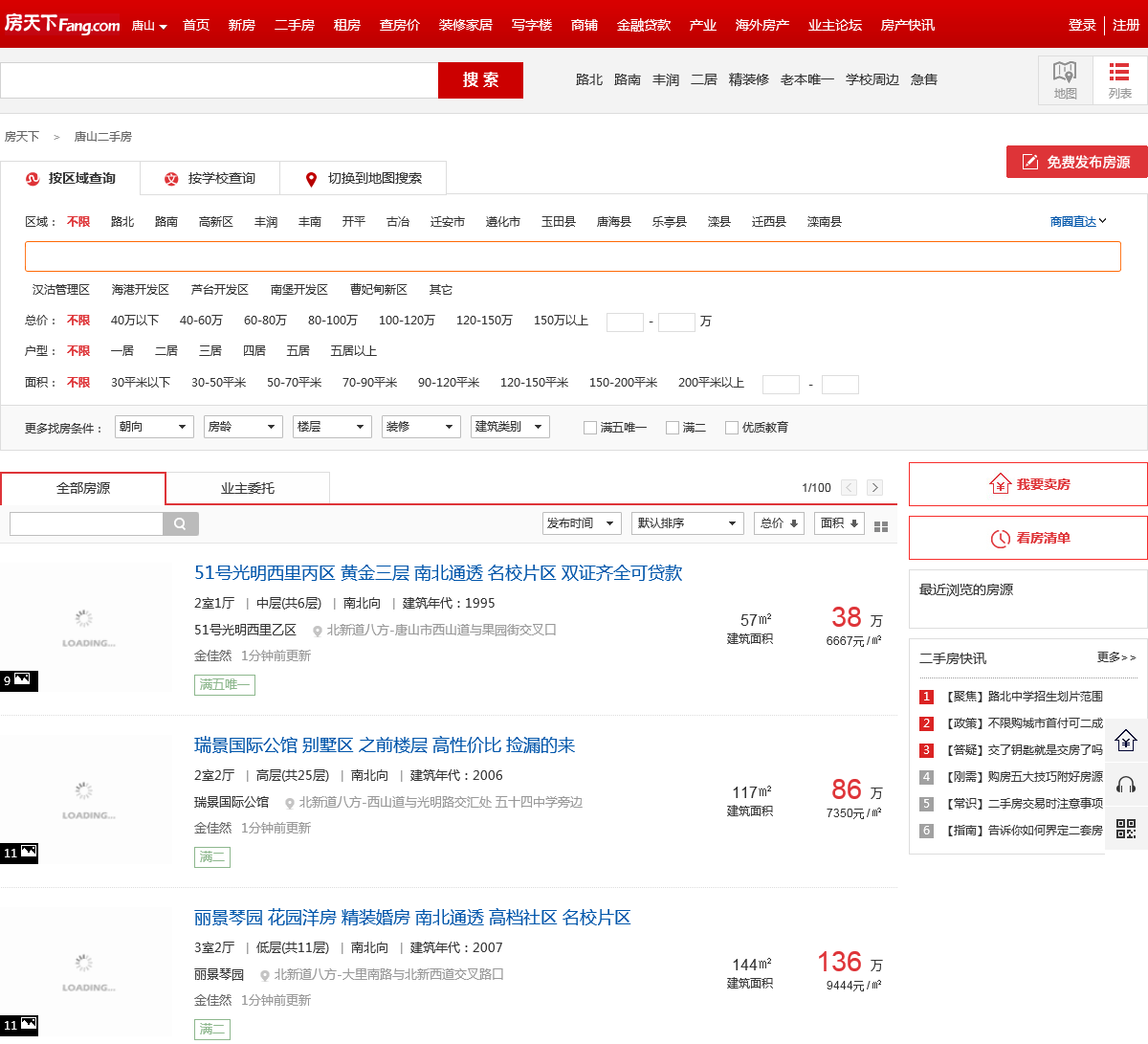
Task: Switch to the 业主委托 tab
Action: (x=248, y=488)
